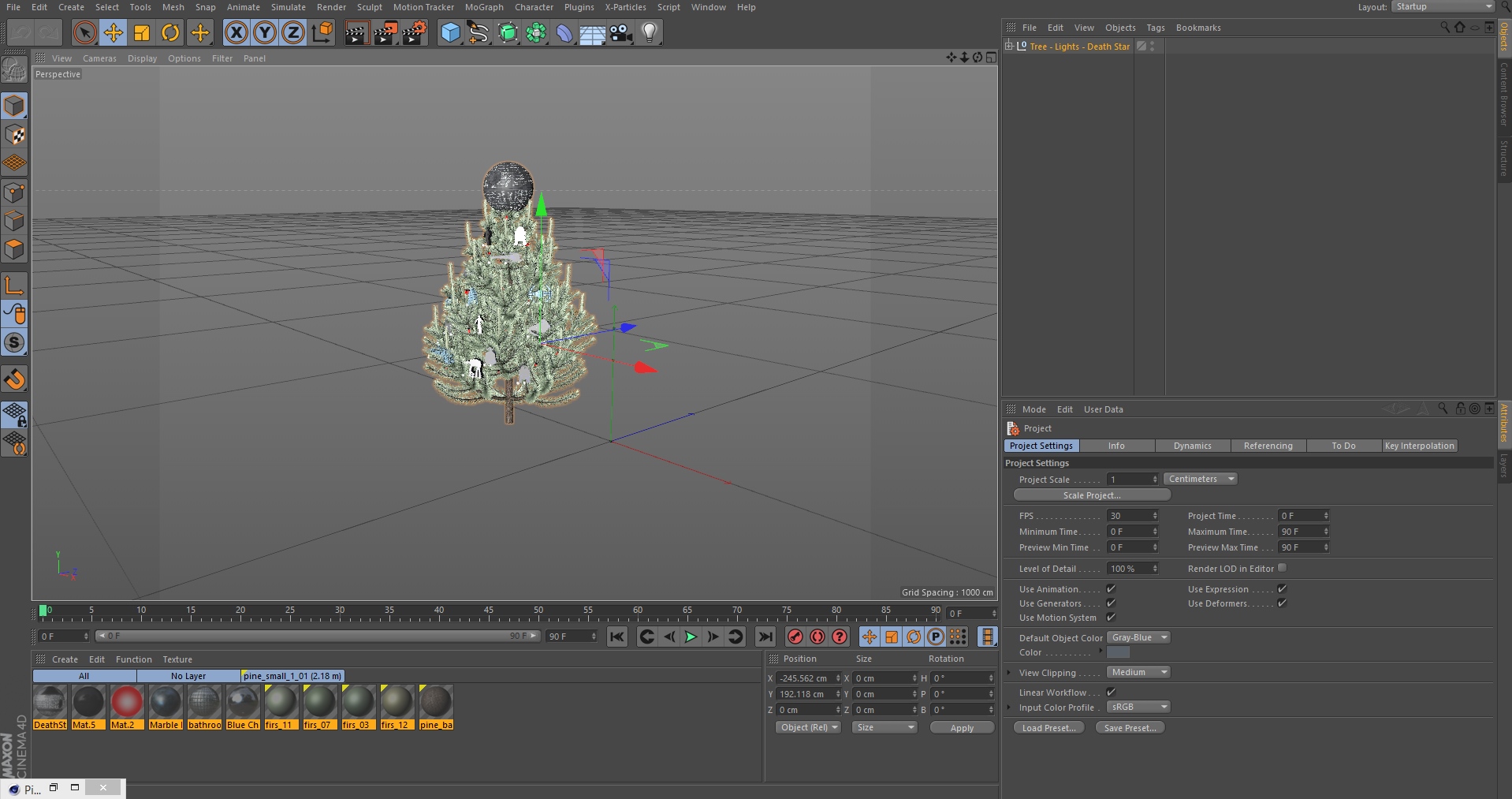This screenshot has width=1512, height=799.
Task: Activate the Move tool
Action: click(113, 32)
